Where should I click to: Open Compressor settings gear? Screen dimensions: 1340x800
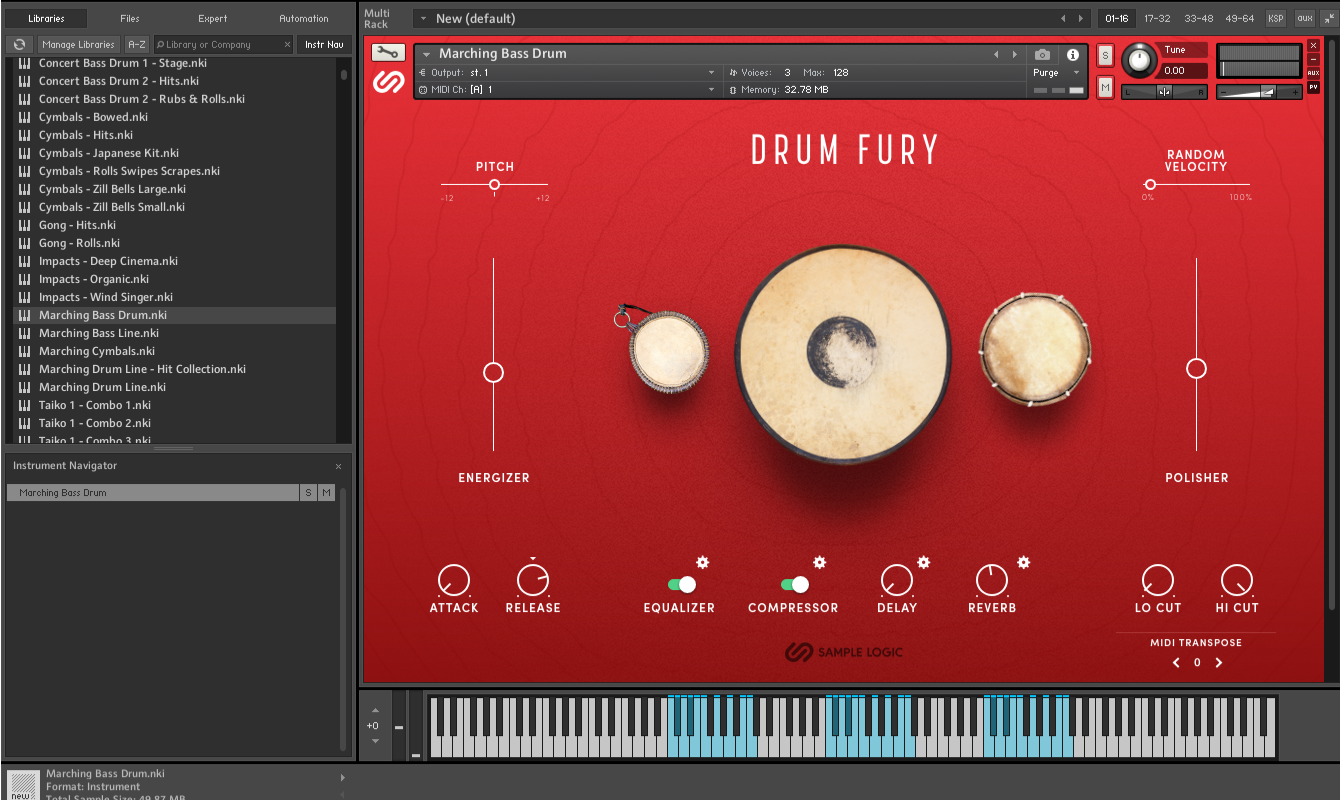820,562
